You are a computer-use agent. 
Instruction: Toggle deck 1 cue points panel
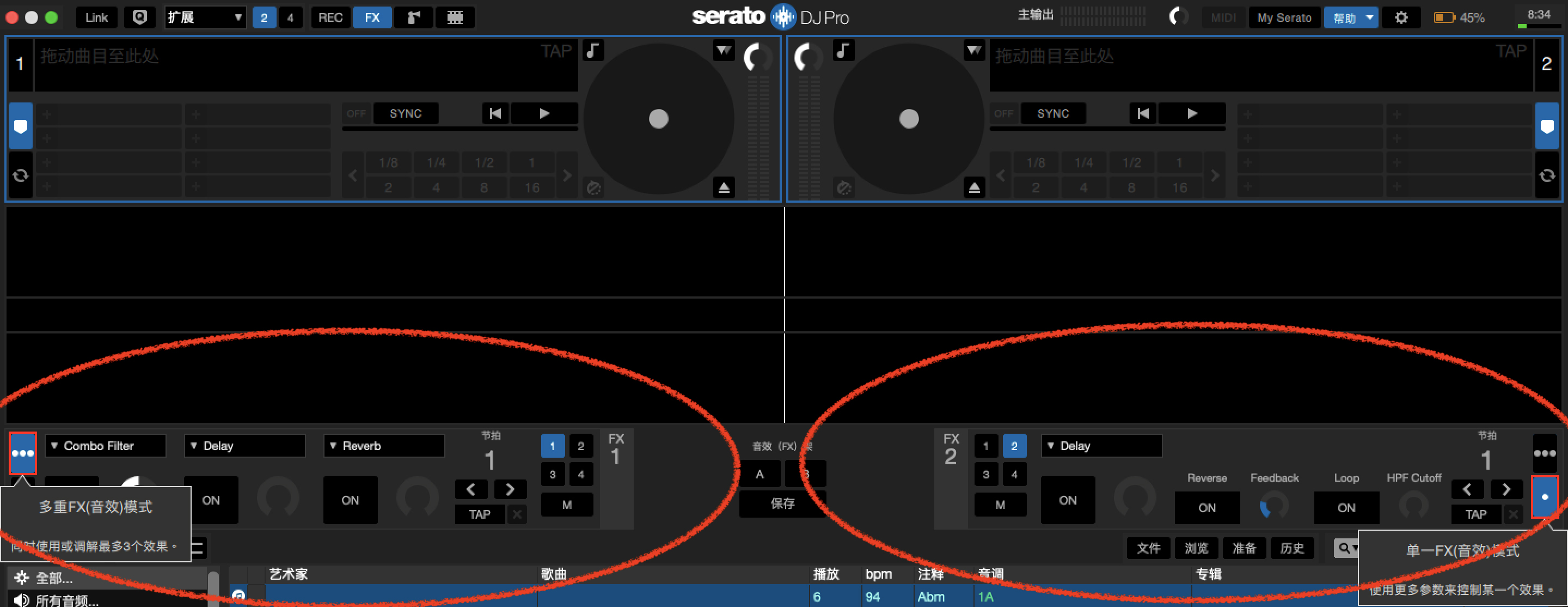click(20, 126)
